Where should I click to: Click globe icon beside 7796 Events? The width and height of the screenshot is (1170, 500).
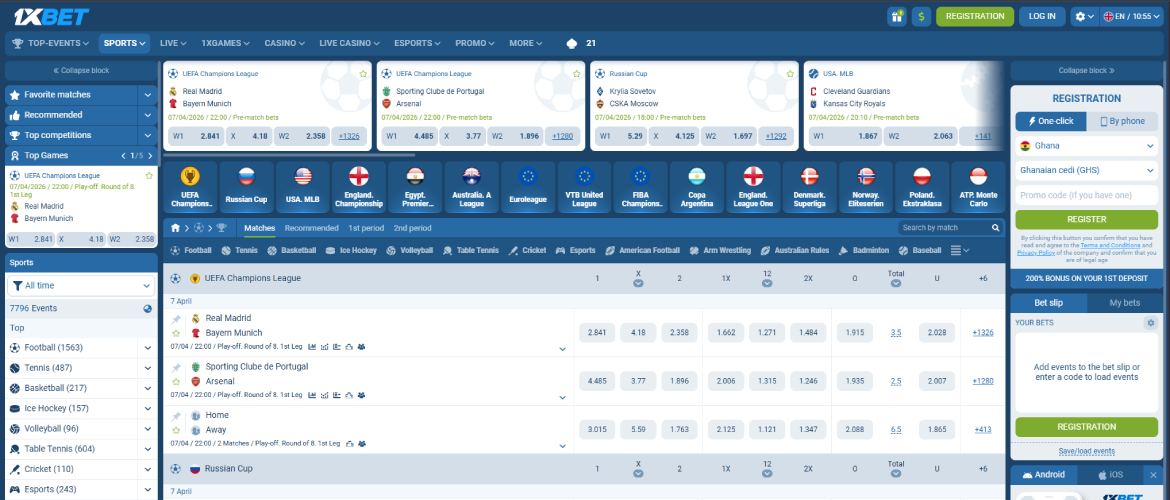(x=148, y=308)
